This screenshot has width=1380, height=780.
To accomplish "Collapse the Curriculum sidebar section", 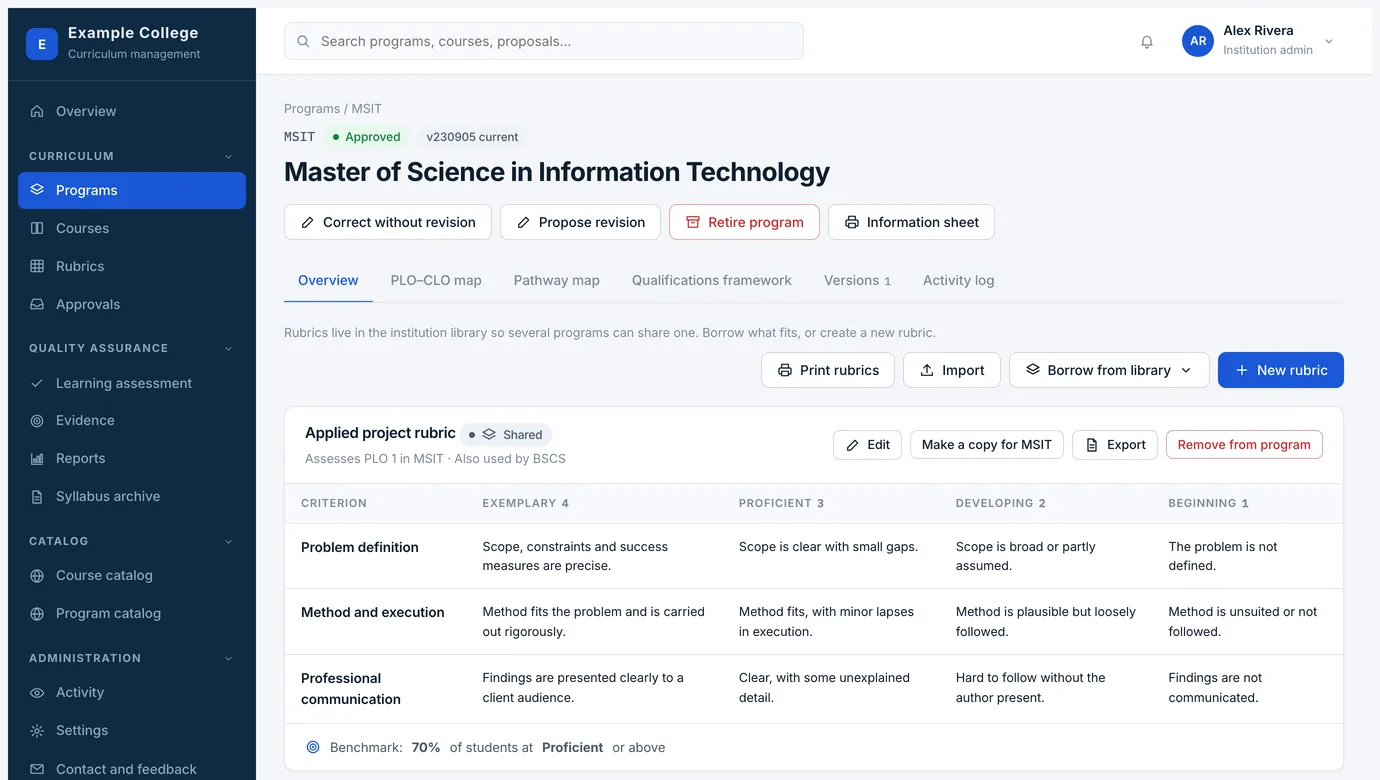I will (x=229, y=157).
